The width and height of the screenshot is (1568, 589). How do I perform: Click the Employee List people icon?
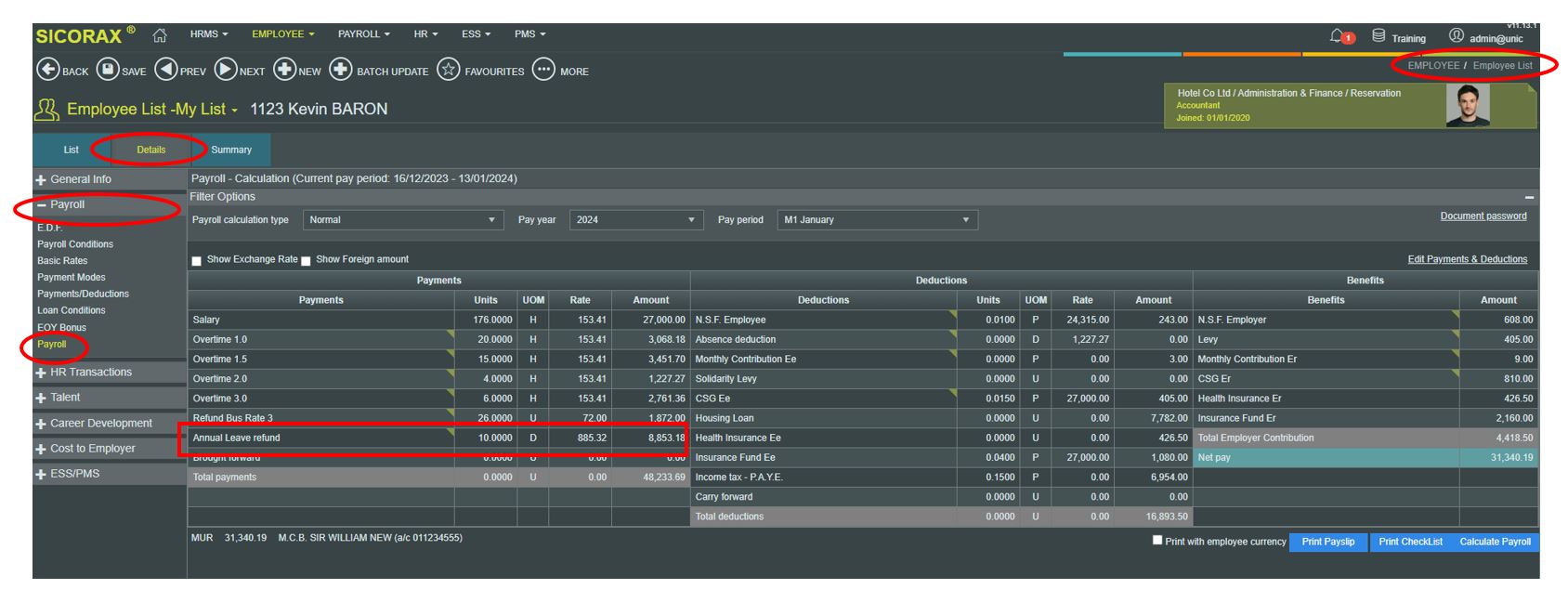[x=46, y=110]
